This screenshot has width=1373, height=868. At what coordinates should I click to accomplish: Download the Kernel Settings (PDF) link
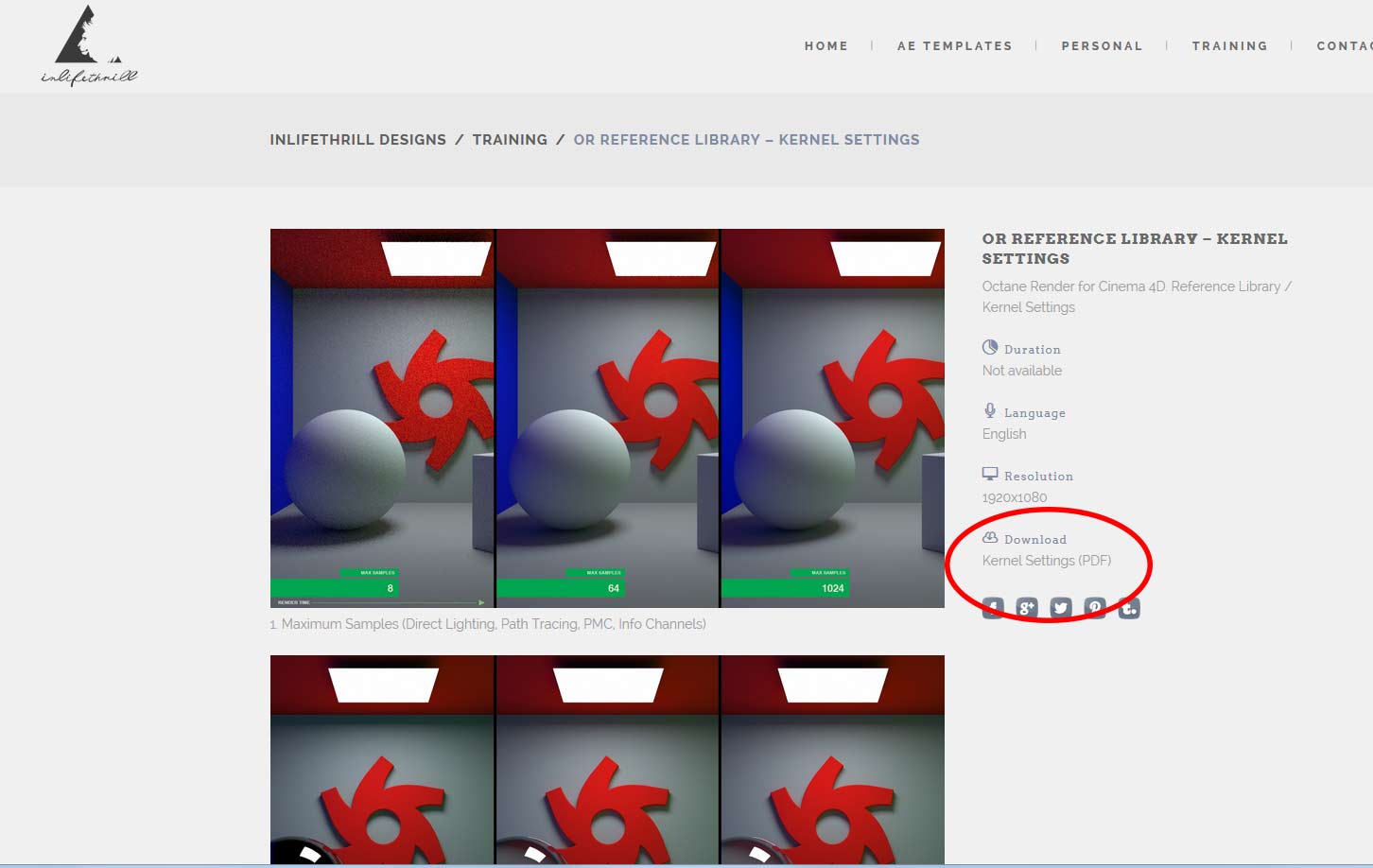click(1047, 561)
